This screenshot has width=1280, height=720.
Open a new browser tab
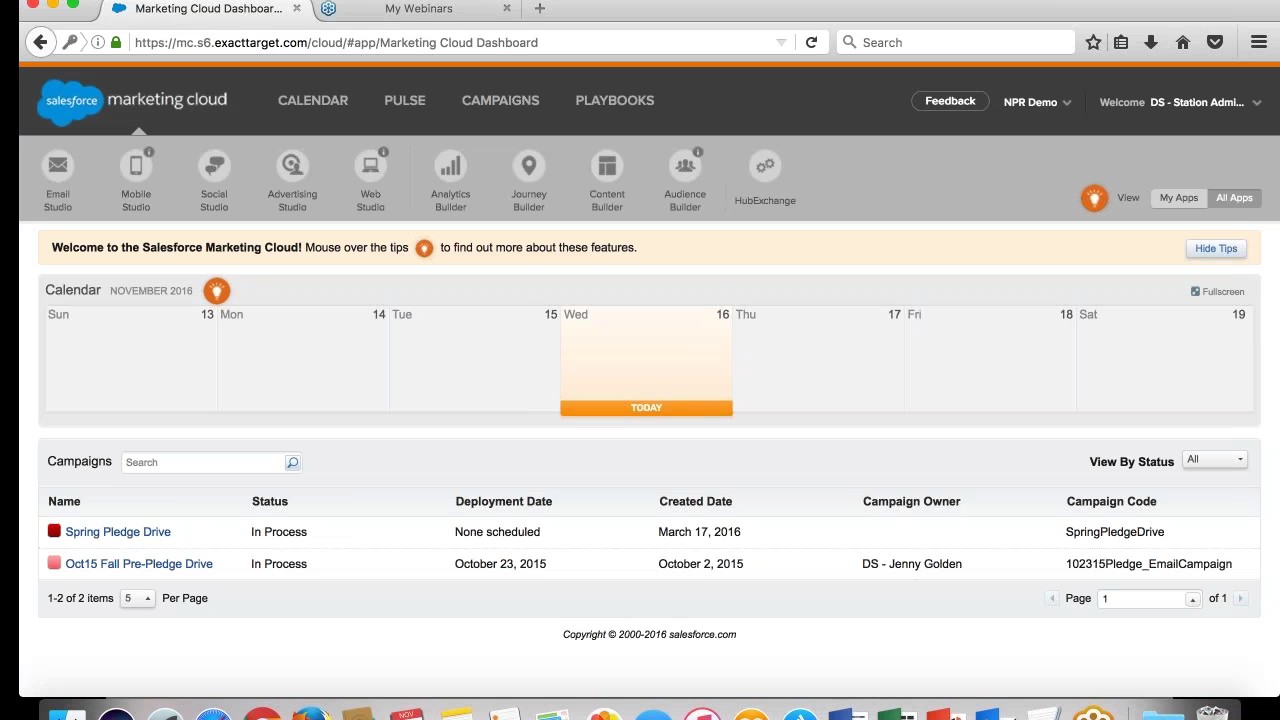(540, 9)
